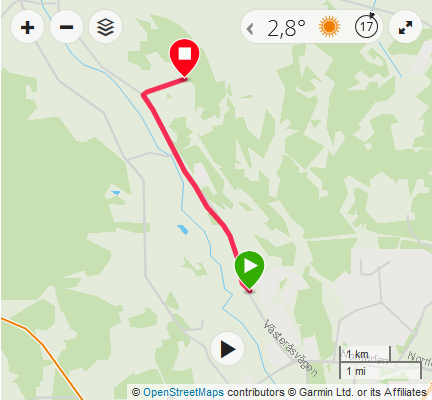
Task: Click the red route line's sharp corner
Action: 144,94
